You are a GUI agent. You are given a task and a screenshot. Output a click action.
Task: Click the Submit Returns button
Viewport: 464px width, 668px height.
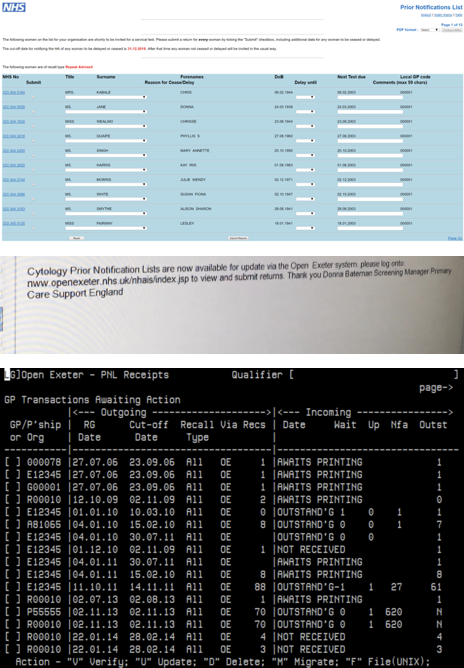[x=238, y=238]
